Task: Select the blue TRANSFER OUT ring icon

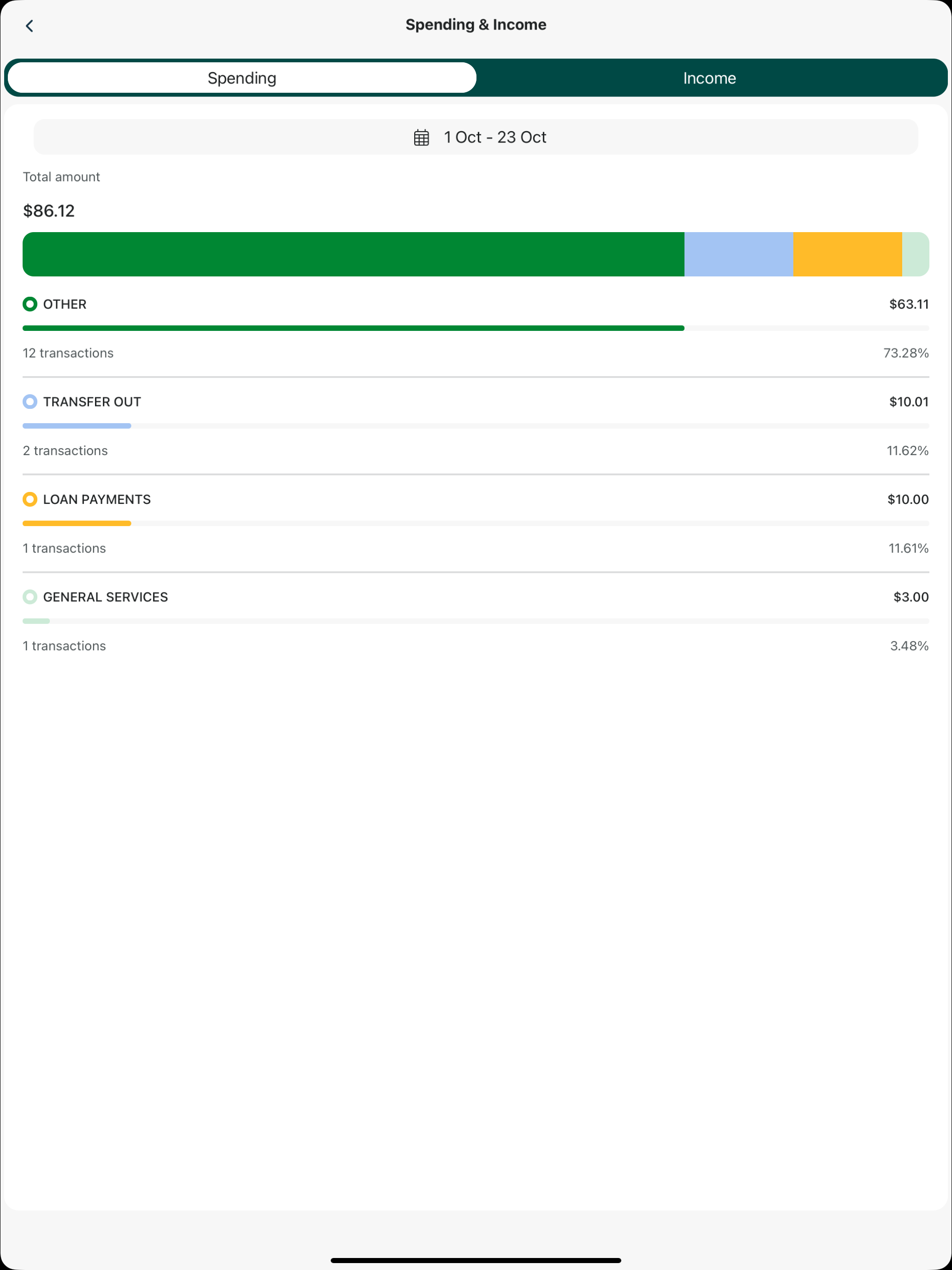Action: click(30, 401)
